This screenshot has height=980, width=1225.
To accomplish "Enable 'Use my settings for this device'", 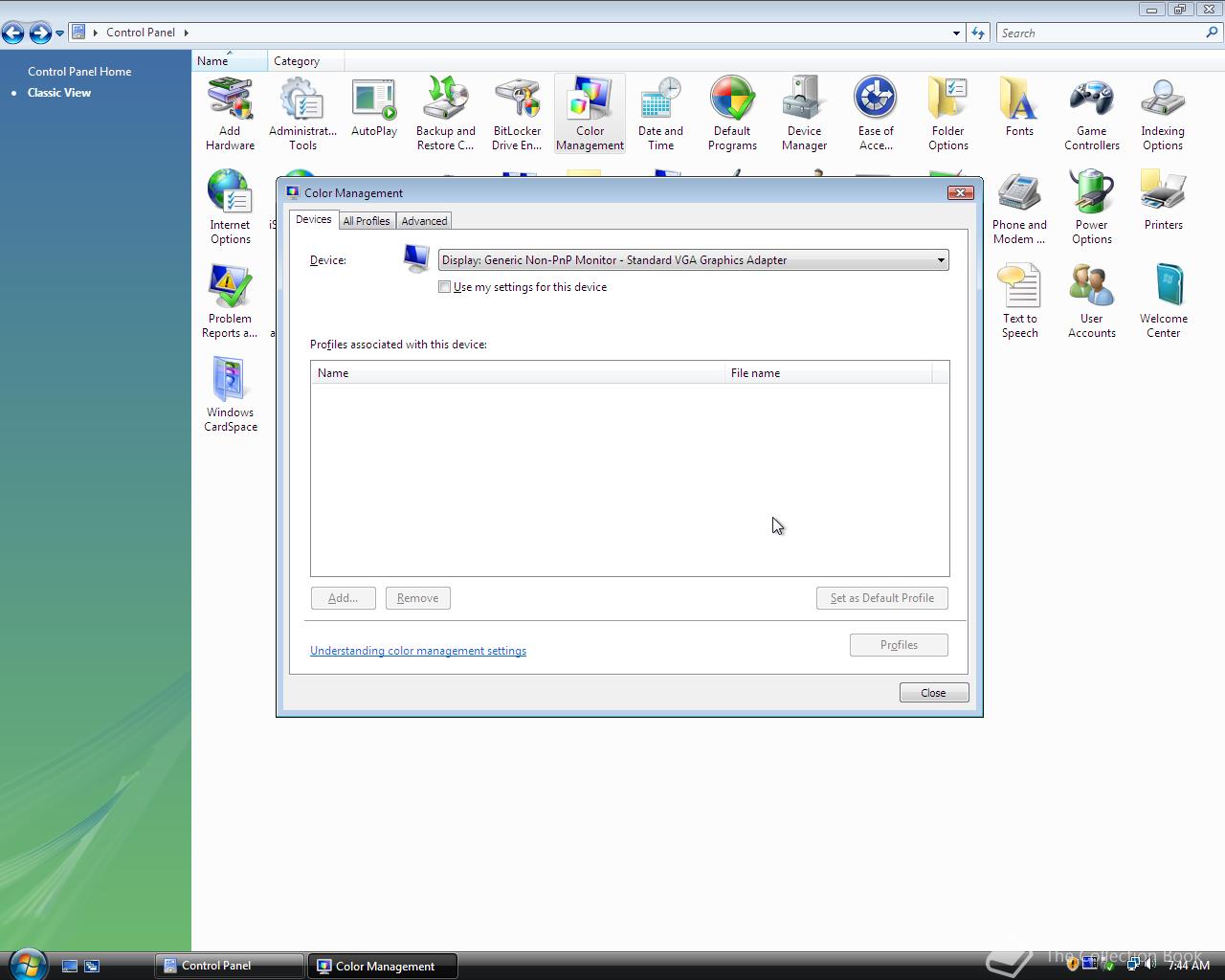I will pos(445,286).
